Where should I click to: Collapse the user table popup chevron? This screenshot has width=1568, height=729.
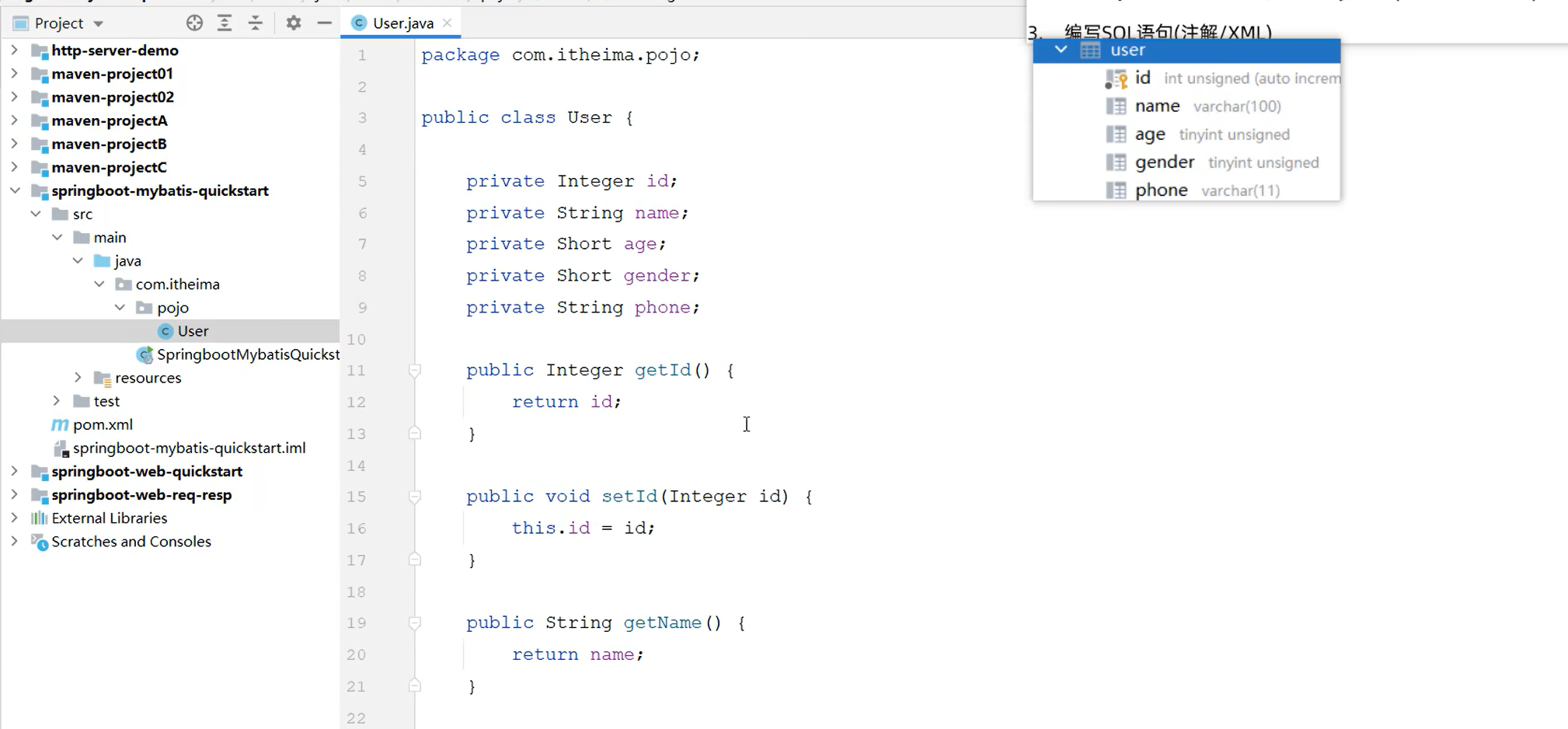[x=1061, y=49]
